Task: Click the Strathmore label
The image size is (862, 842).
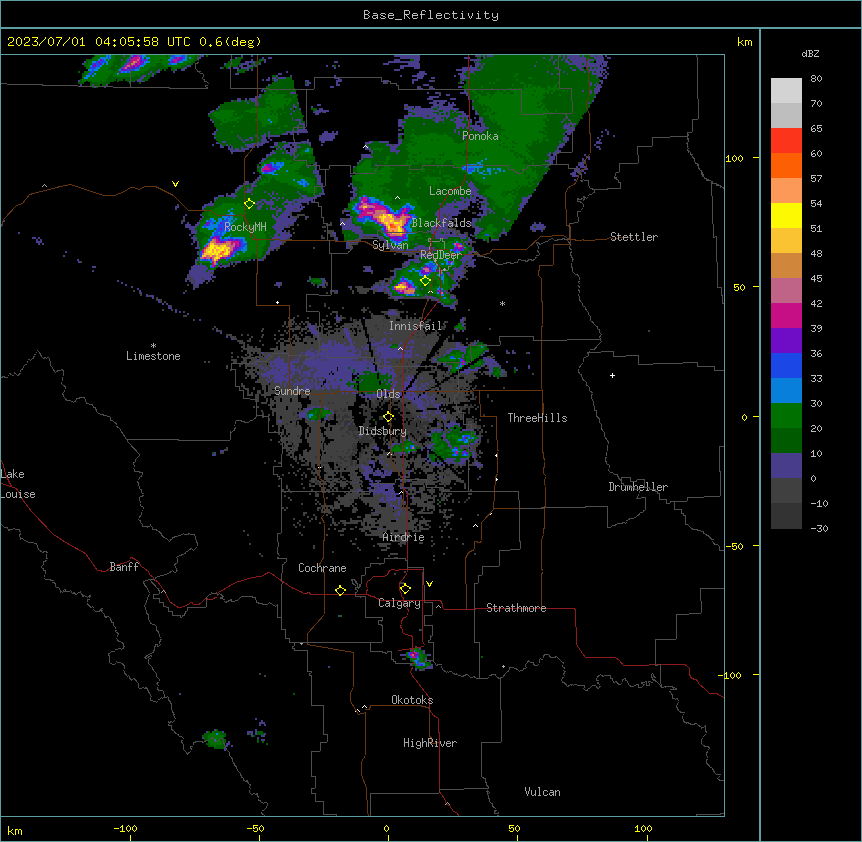Action: [516, 608]
